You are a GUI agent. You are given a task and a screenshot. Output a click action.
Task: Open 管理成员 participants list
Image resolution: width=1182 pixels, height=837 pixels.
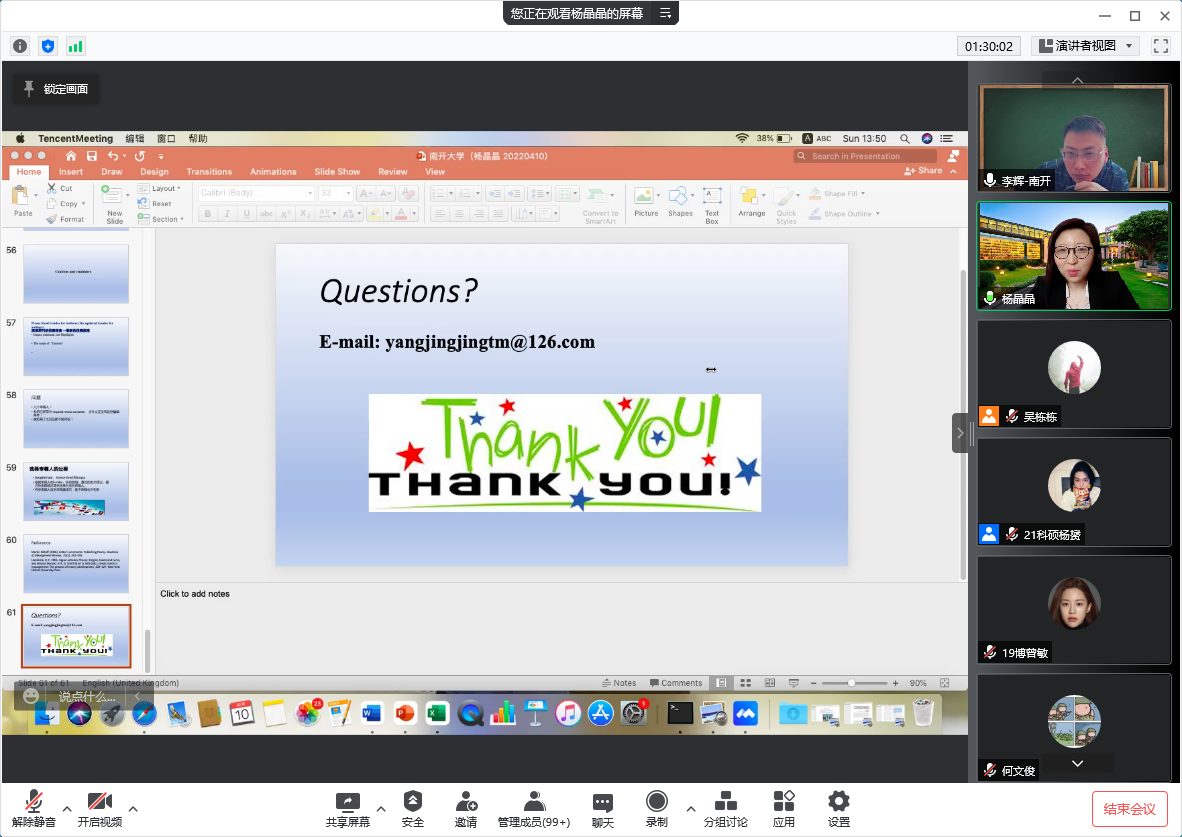pos(533,809)
